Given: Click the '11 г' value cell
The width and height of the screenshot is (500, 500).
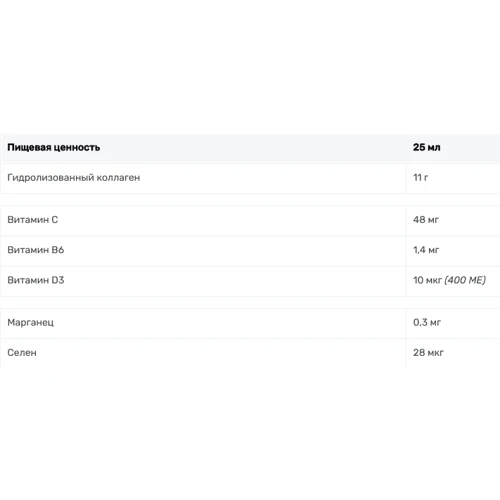Looking at the screenshot, I should point(420,177).
